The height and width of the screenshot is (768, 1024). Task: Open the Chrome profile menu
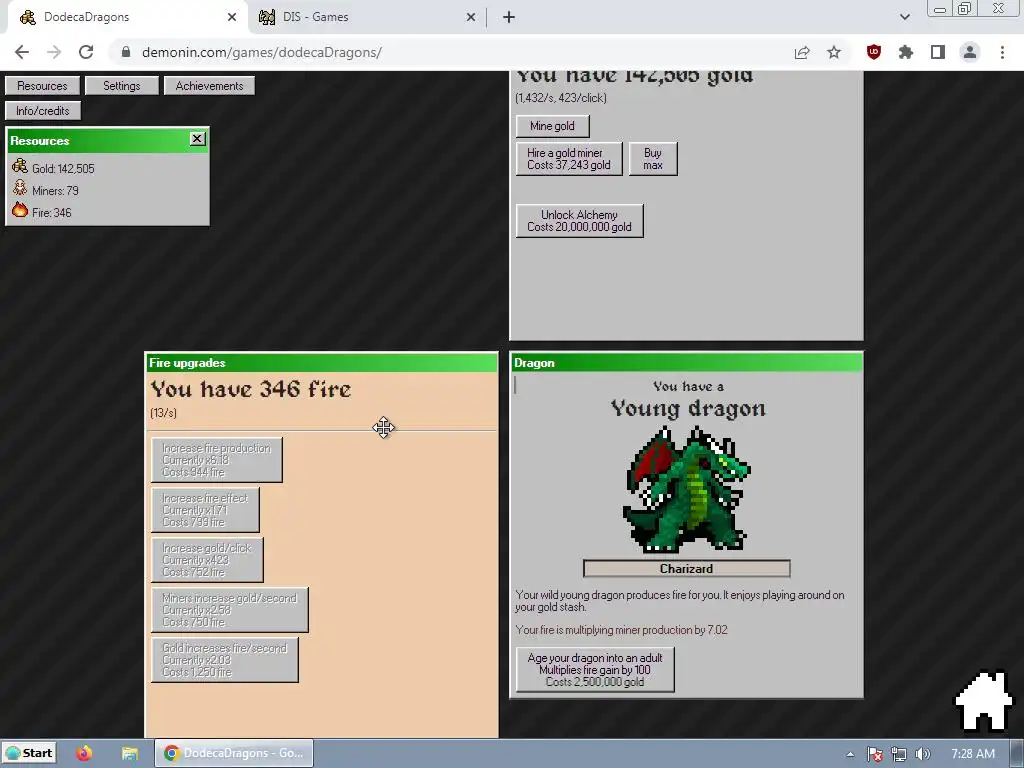pyautogui.click(x=970, y=52)
